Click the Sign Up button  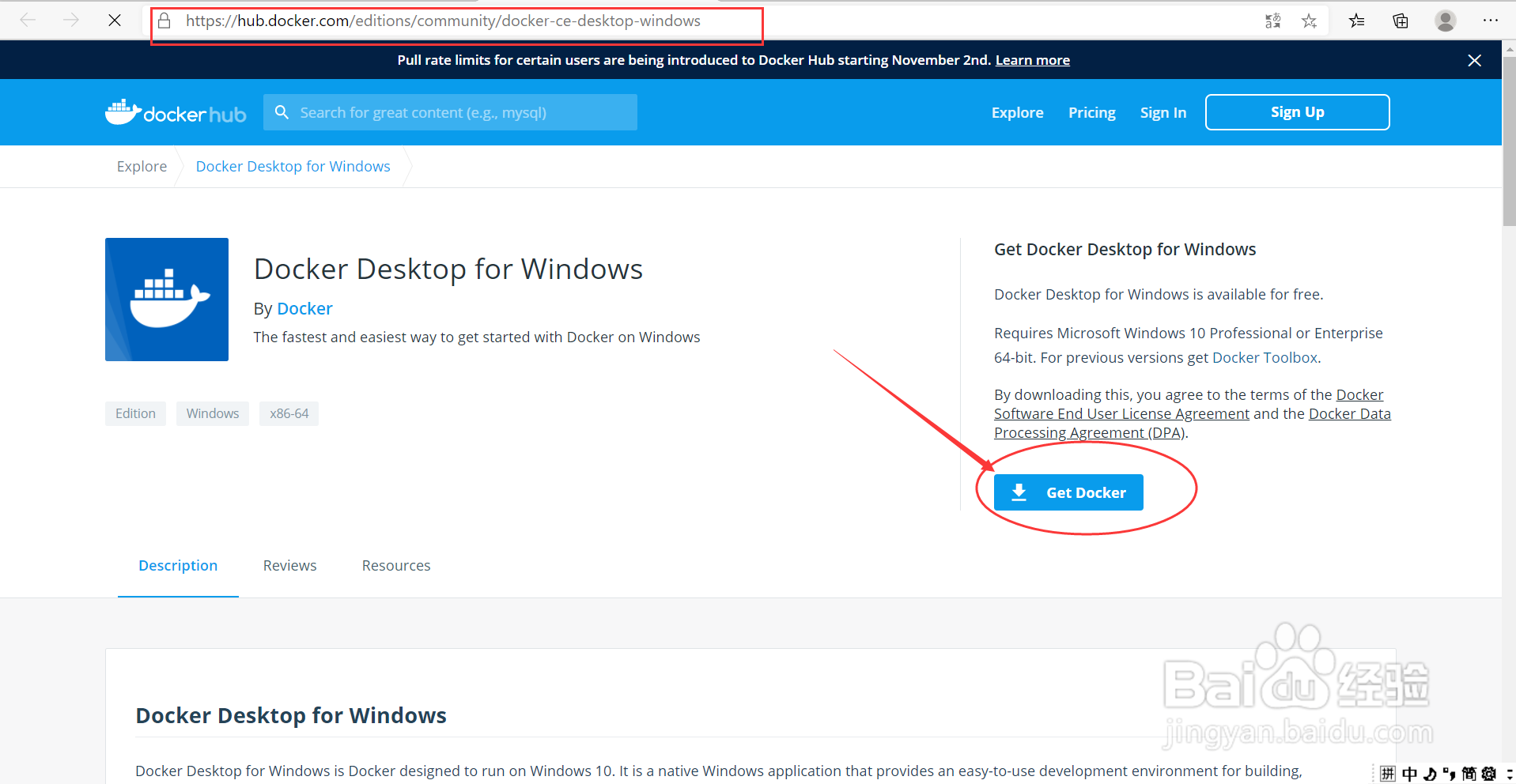pos(1297,112)
